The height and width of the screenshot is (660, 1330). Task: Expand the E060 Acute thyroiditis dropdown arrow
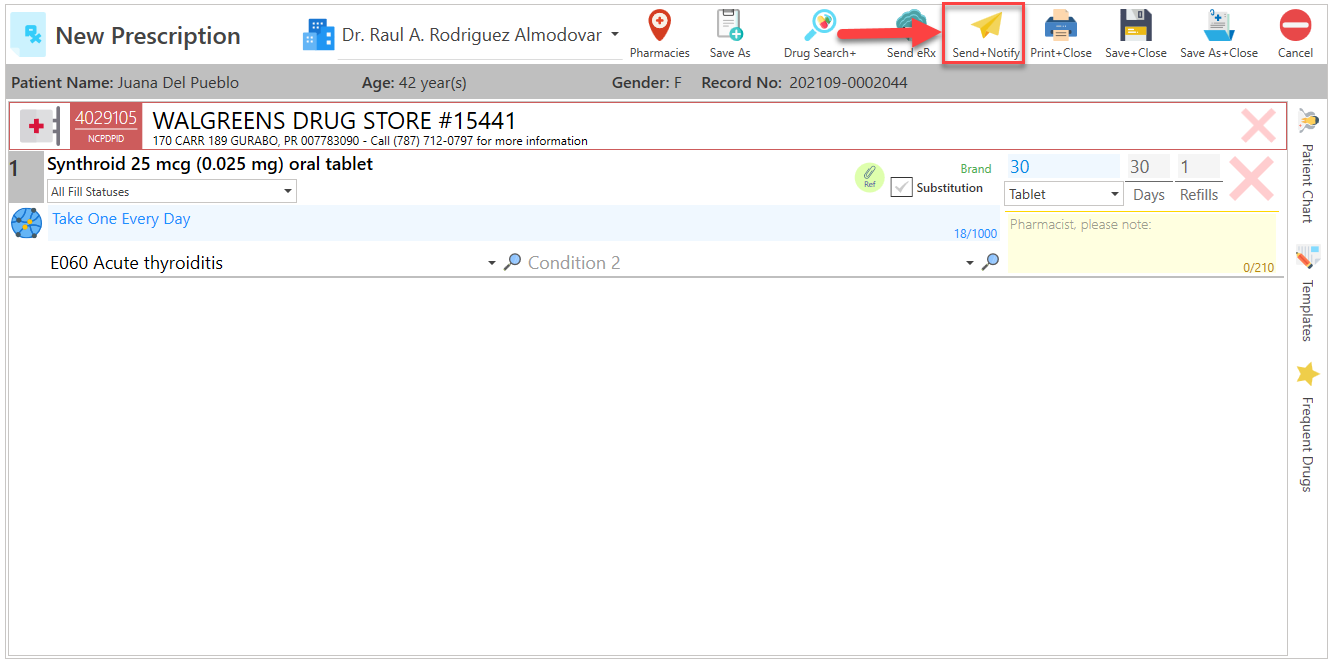492,263
